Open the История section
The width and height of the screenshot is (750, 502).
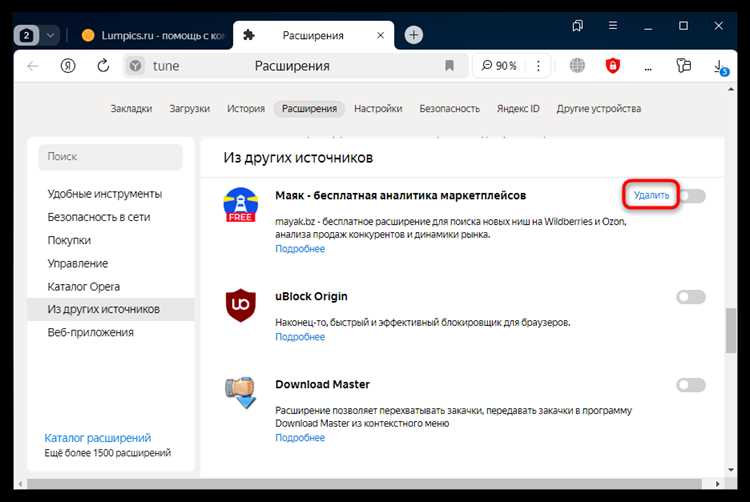pos(246,109)
